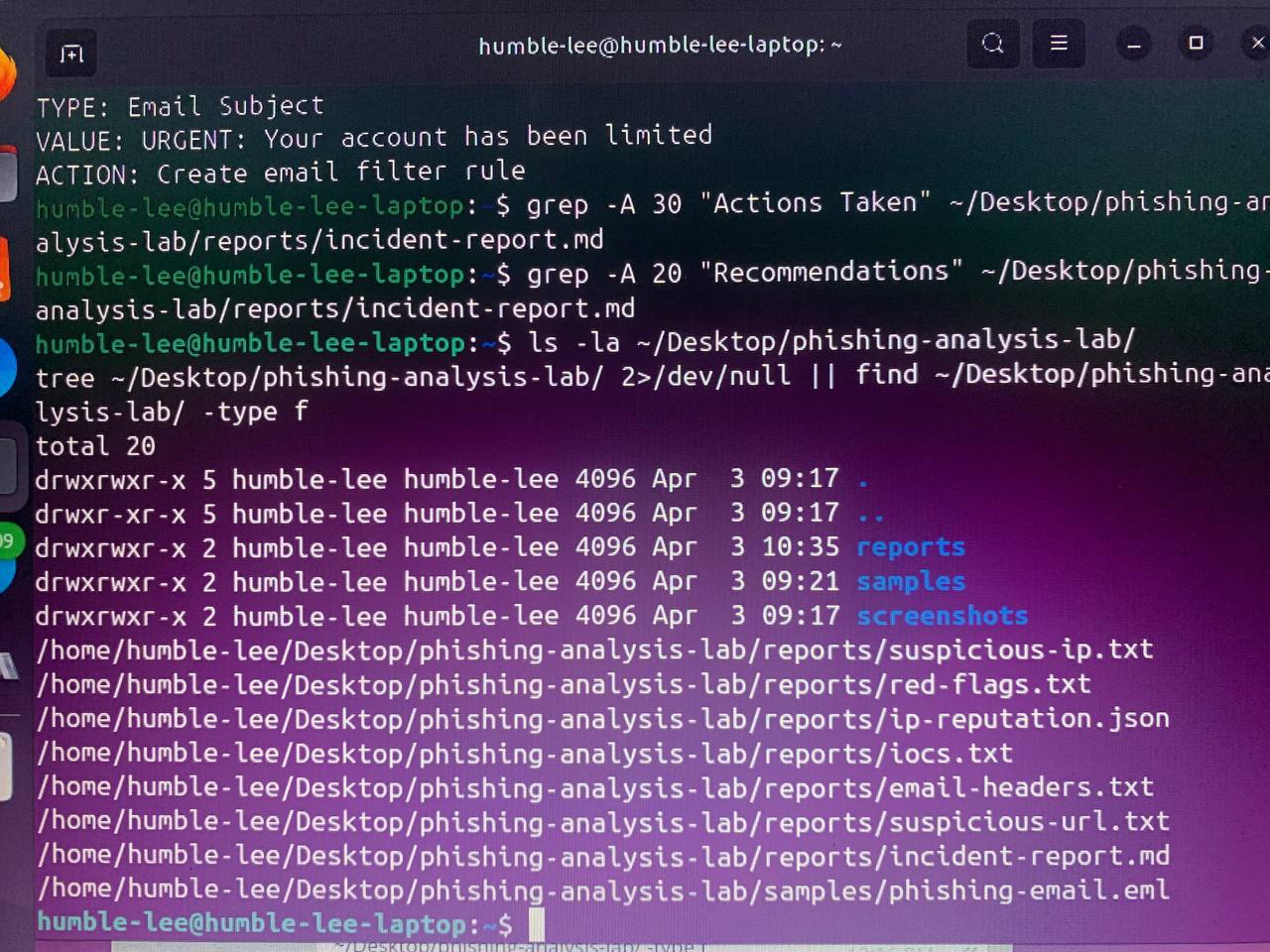Click the red-flags.txt file path
1270x952 pixels.
point(564,684)
